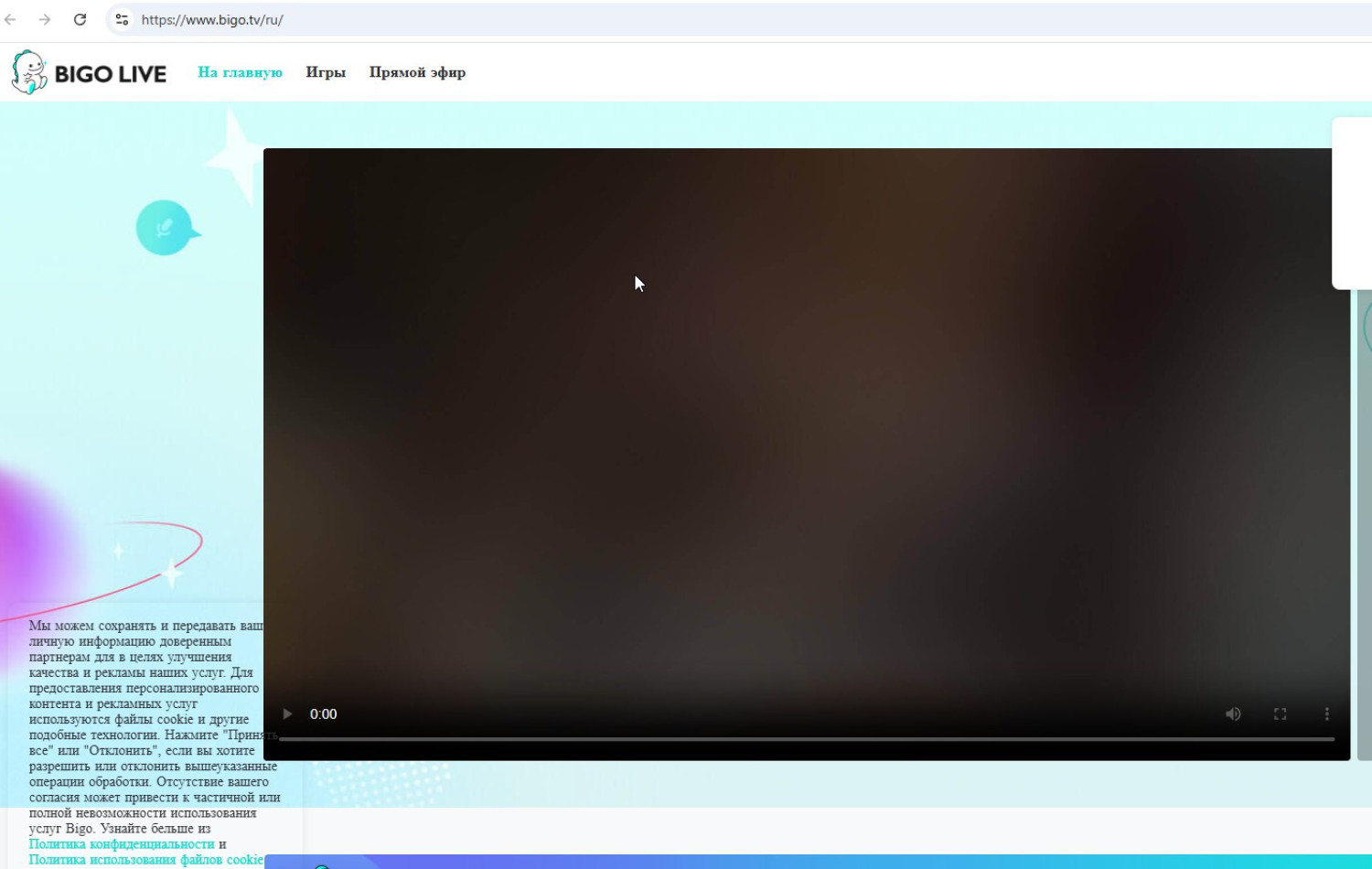This screenshot has width=1372, height=869.
Task: Open the Политика конфиденциальности link
Action: tap(122, 844)
